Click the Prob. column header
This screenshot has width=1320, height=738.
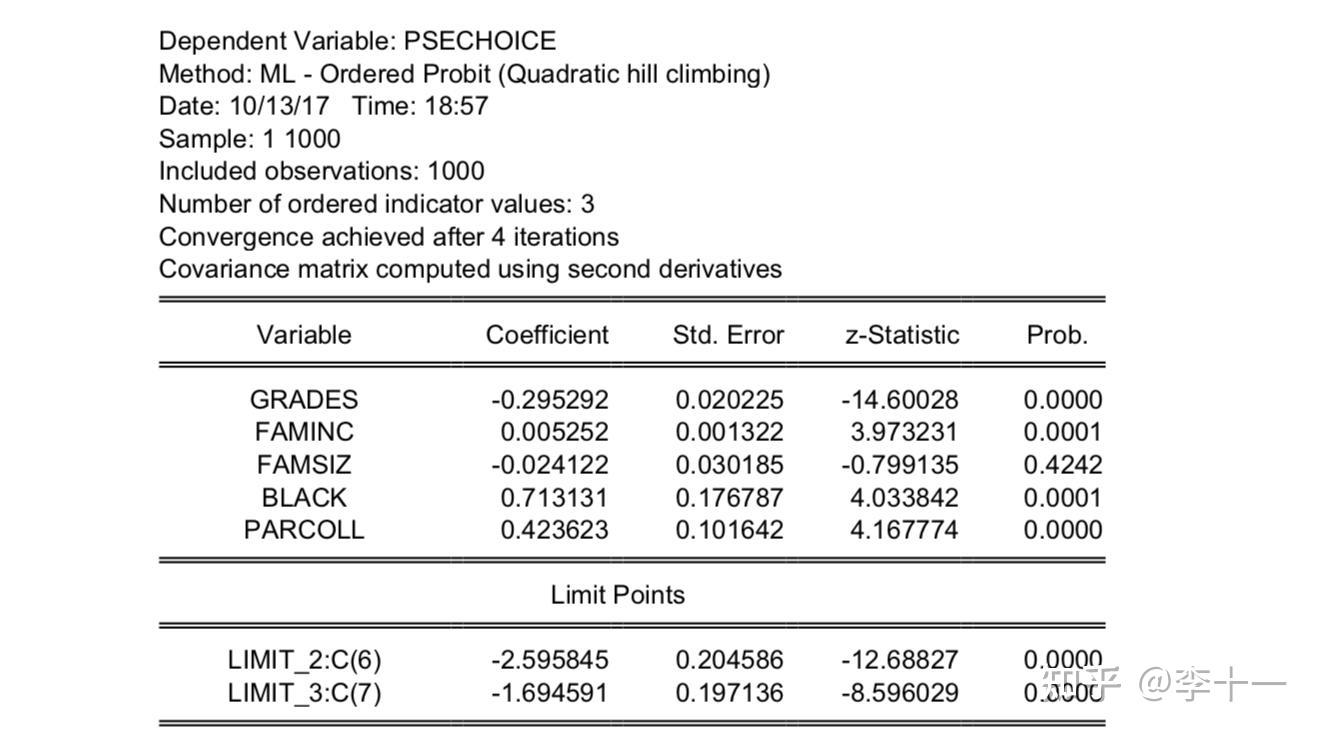point(1057,334)
